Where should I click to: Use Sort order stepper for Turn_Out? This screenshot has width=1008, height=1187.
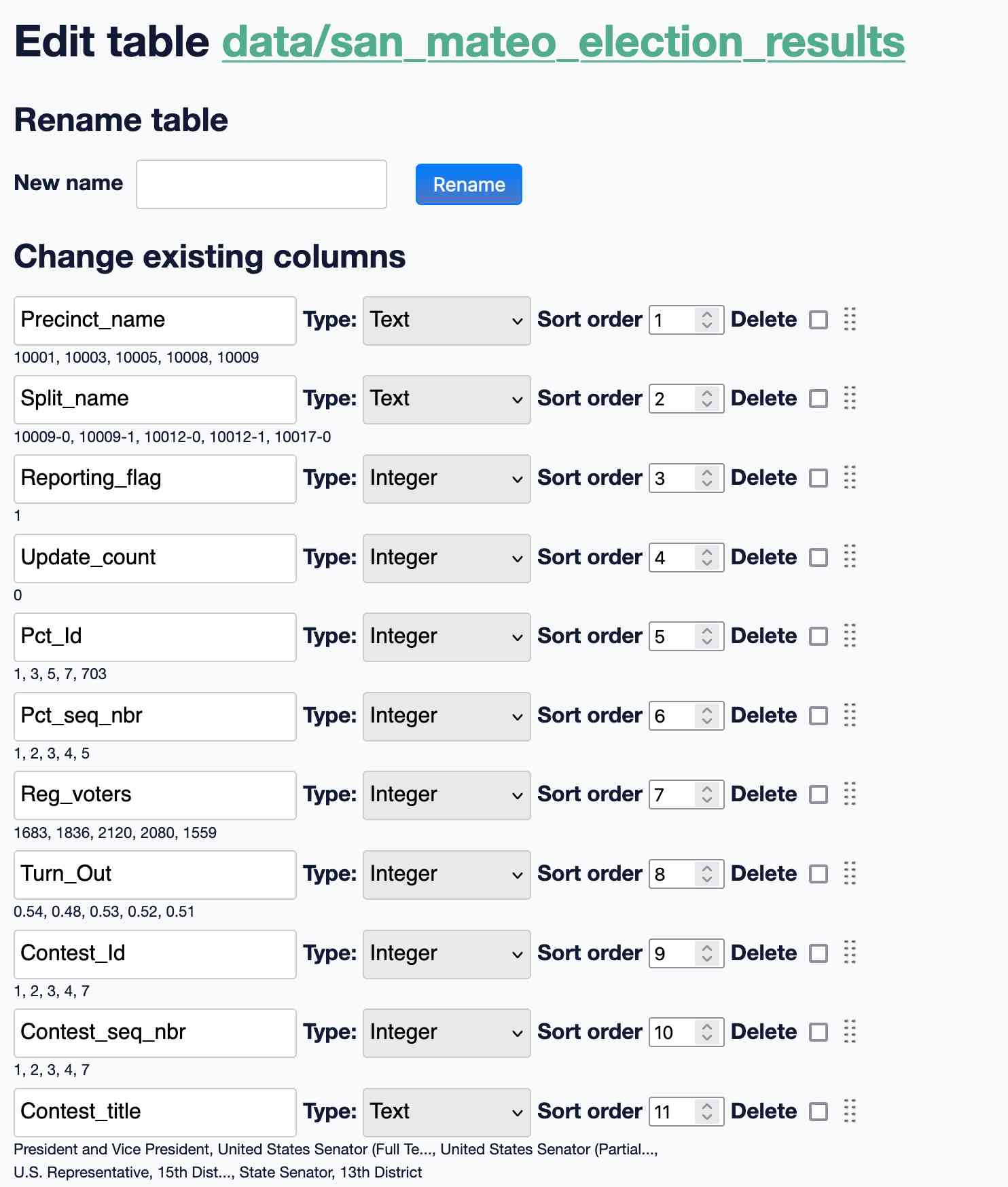tap(706, 874)
